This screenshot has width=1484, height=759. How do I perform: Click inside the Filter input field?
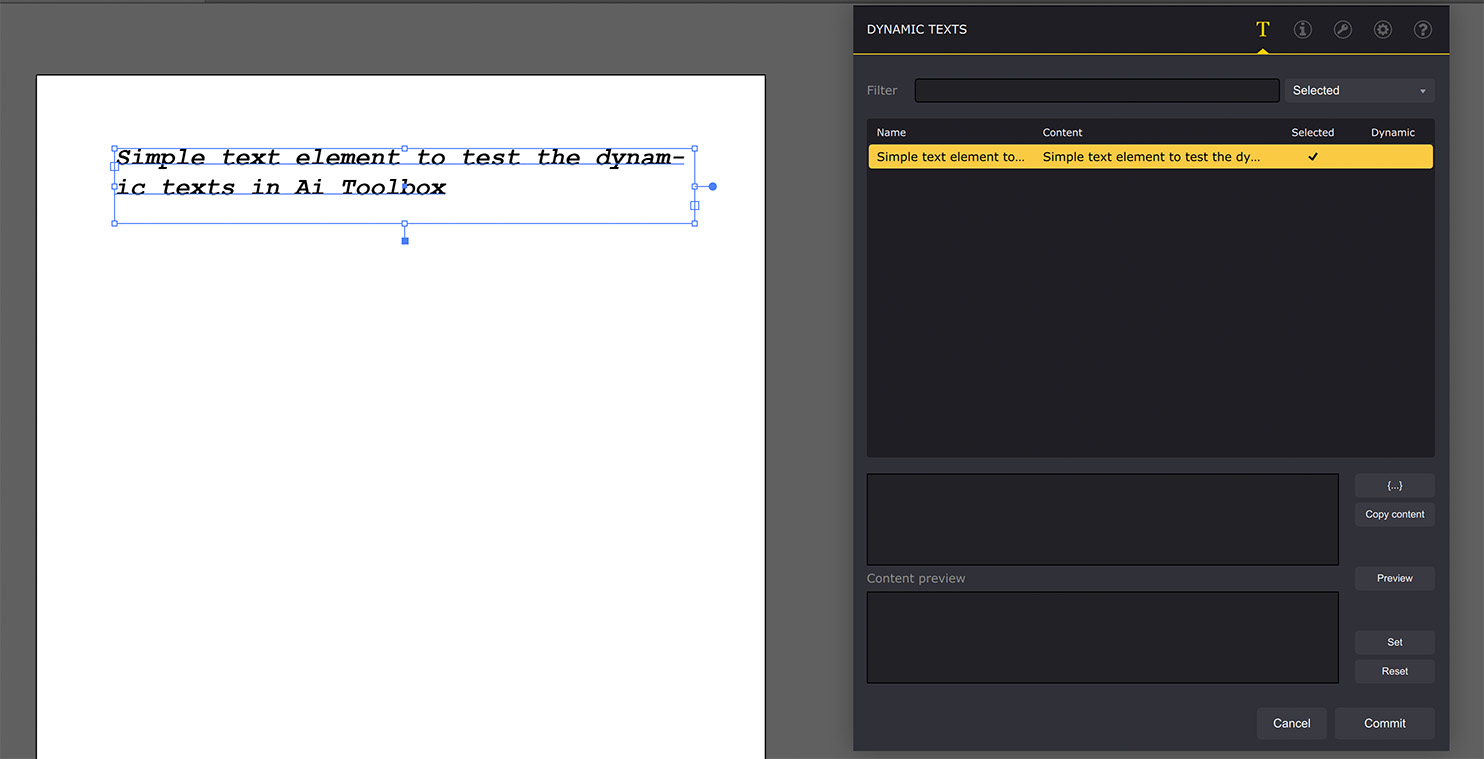1096,90
